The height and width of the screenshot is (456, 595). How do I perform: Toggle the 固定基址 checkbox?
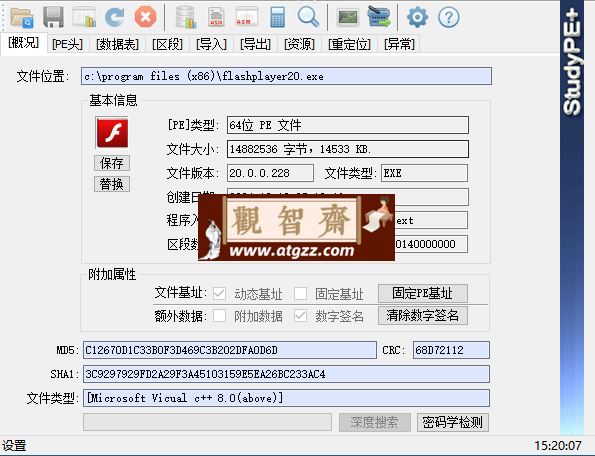click(301, 293)
